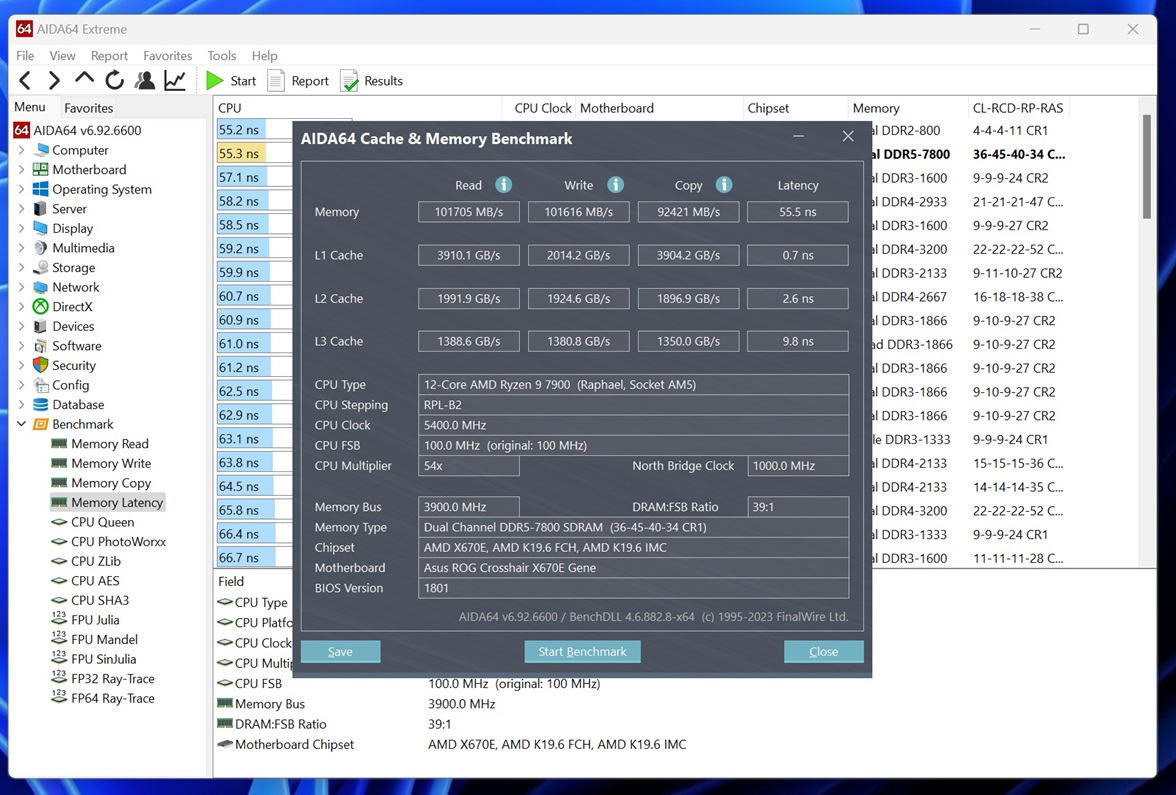This screenshot has height=795, width=1176.
Task: Click the Read info icon
Action: 504,185
